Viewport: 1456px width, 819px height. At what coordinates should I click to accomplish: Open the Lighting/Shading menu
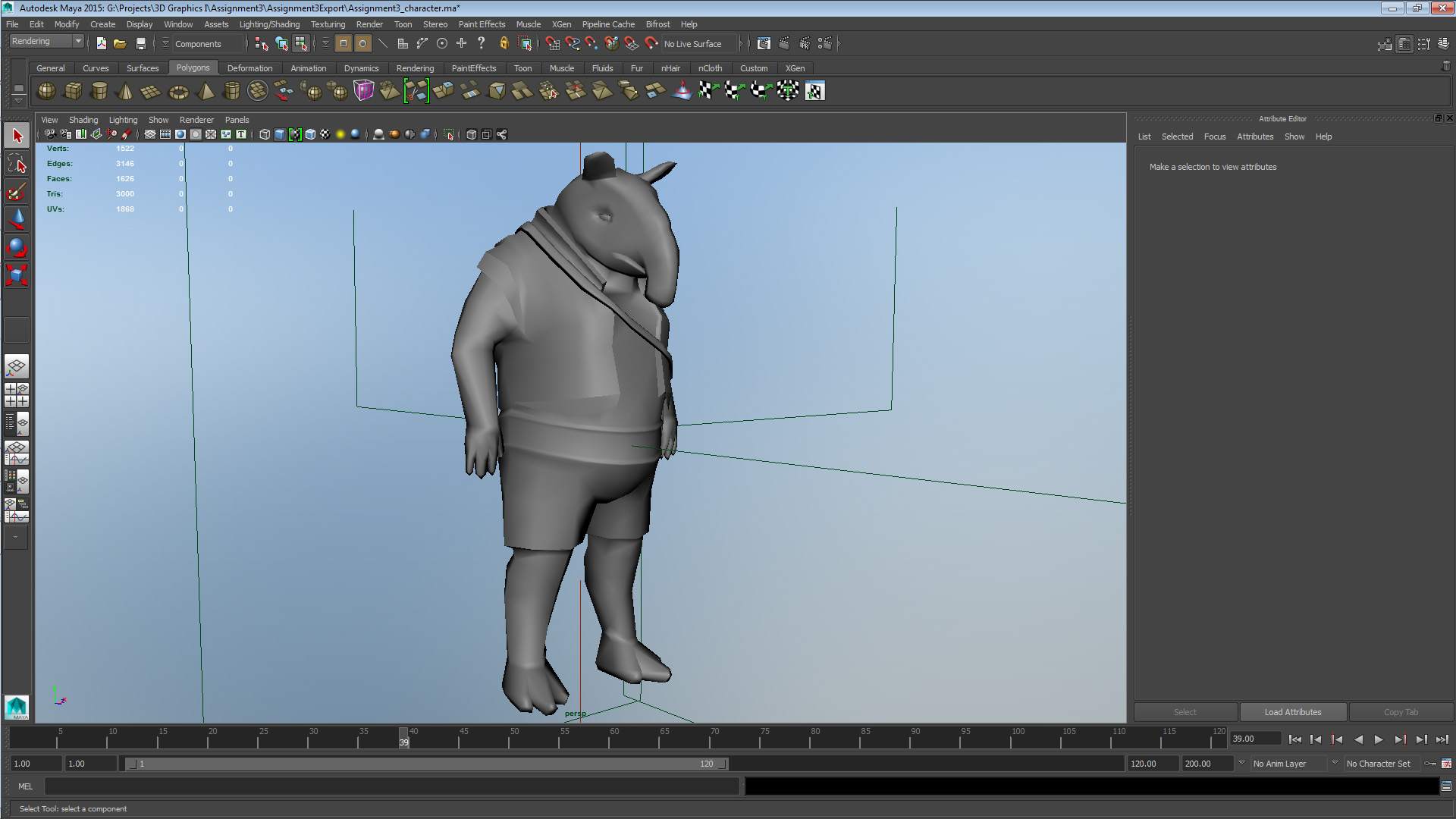coord(269,24)
